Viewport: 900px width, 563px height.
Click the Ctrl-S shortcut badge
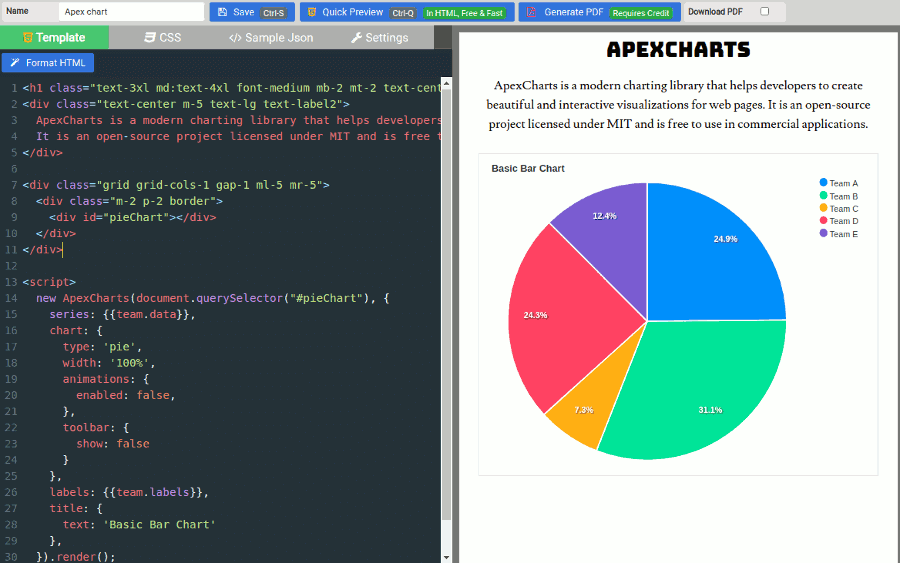pos(274,13)
